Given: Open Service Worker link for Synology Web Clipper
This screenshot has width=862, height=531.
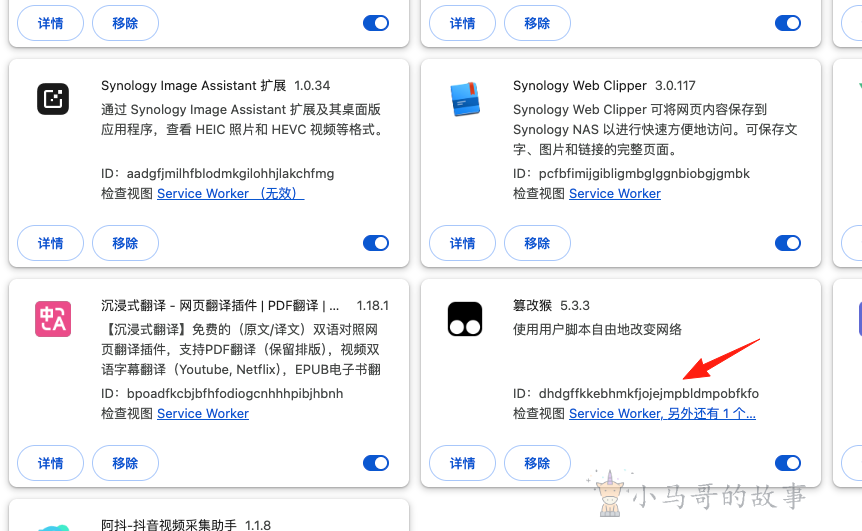Looking at the screenshot, I should [615, 193].
